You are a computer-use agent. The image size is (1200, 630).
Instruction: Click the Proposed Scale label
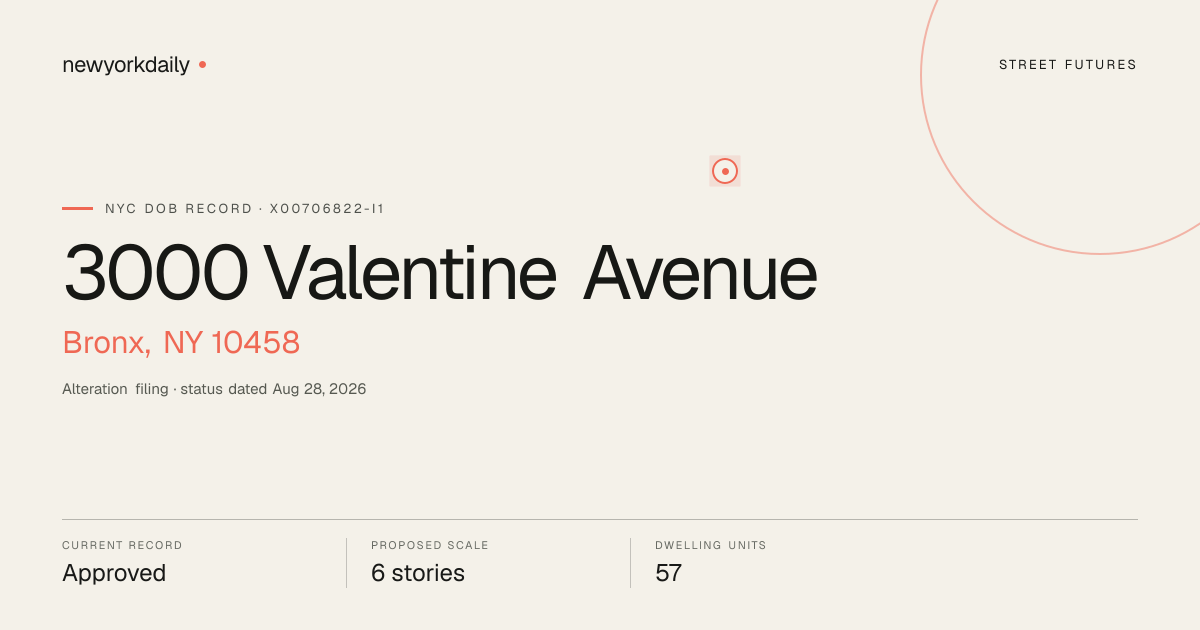[430, 546]
